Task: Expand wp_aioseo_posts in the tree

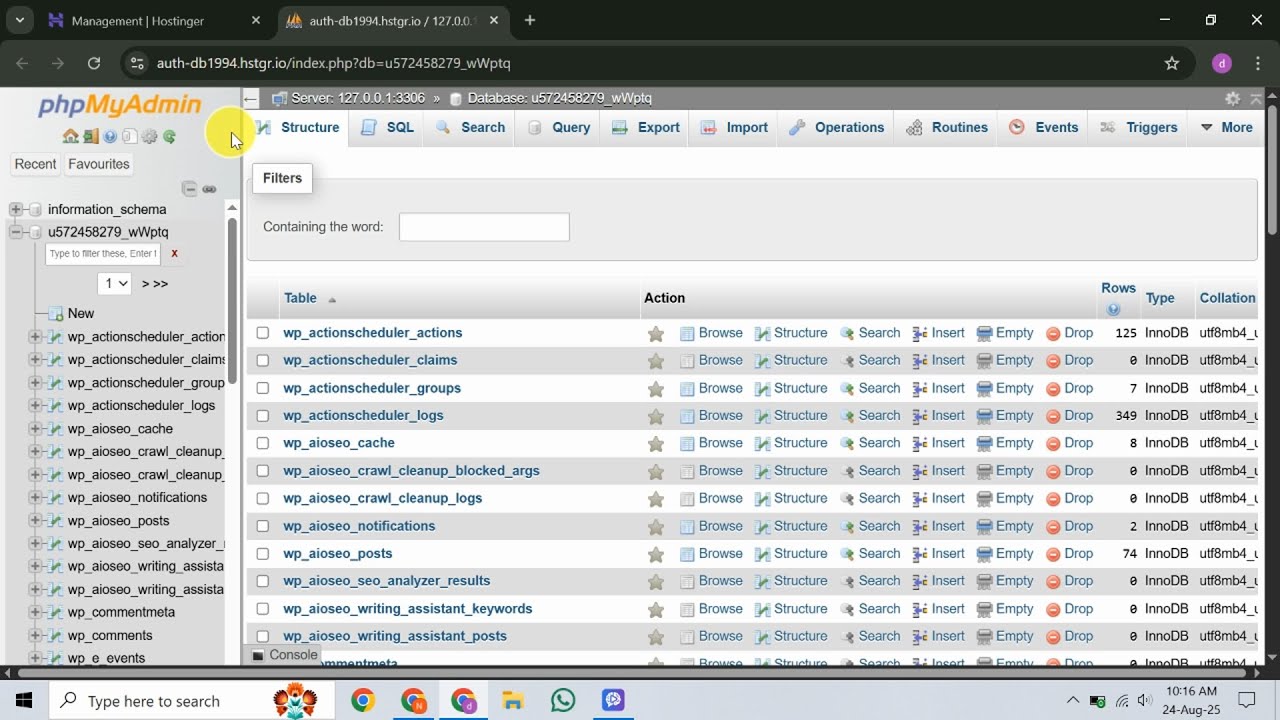Action: pyautogui.click(x=35, y=521)
